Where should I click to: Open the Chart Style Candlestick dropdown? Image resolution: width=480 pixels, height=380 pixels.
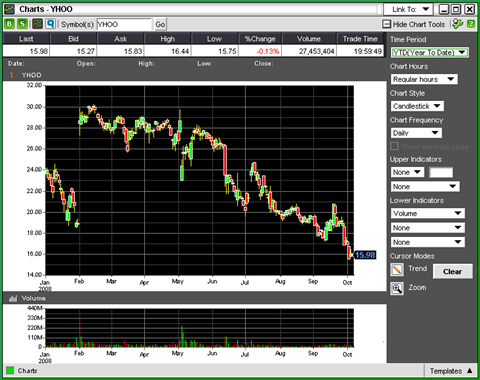tap(417, 106)
